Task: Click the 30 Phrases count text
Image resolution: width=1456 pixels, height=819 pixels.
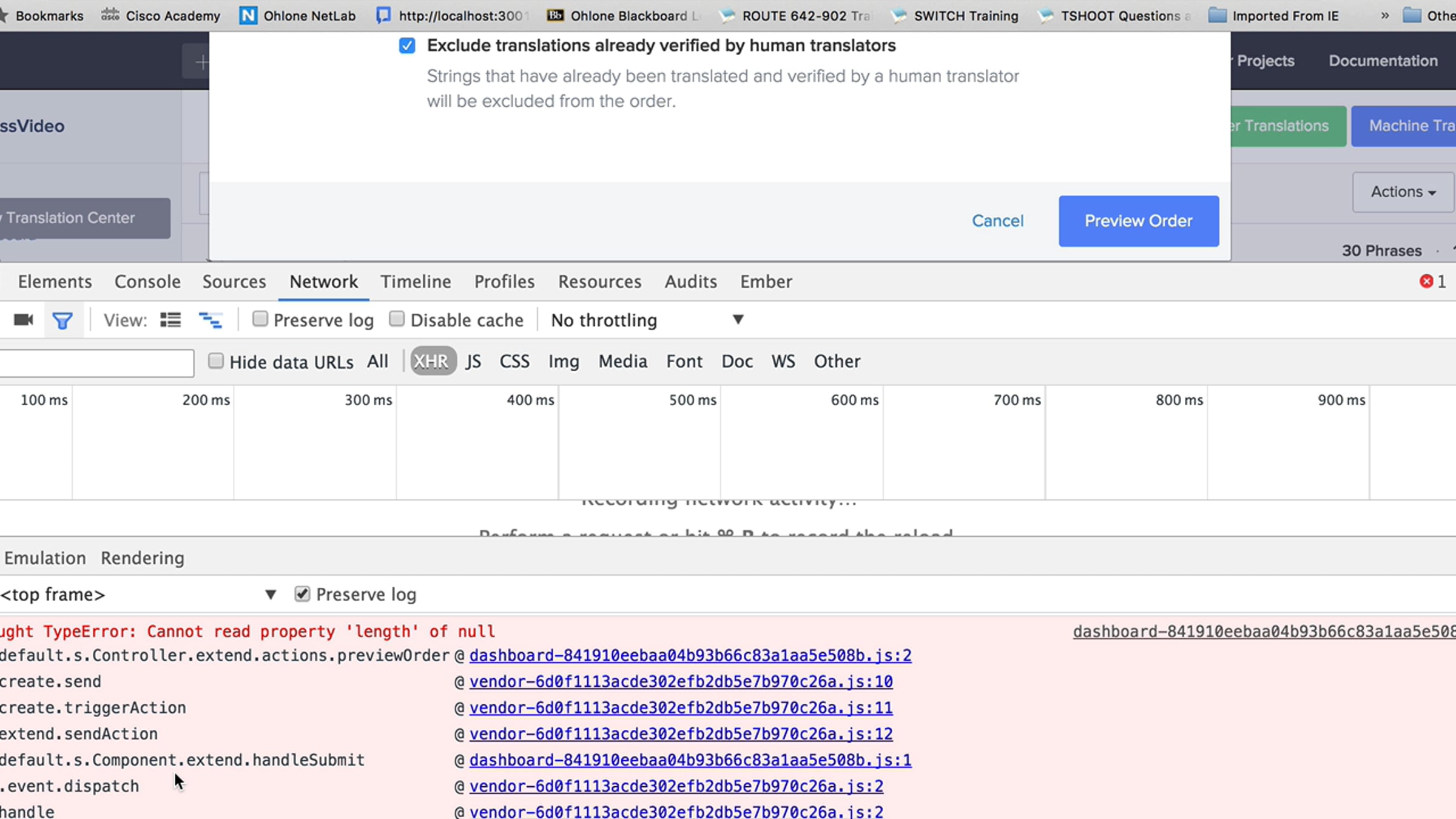Action: click(x=1381, y=251)
